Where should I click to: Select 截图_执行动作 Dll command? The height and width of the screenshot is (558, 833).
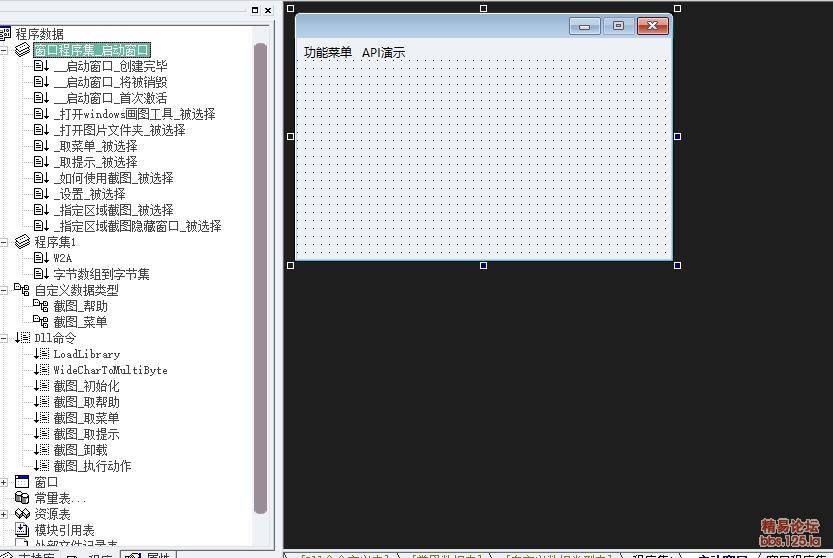(x=92, y=466)
